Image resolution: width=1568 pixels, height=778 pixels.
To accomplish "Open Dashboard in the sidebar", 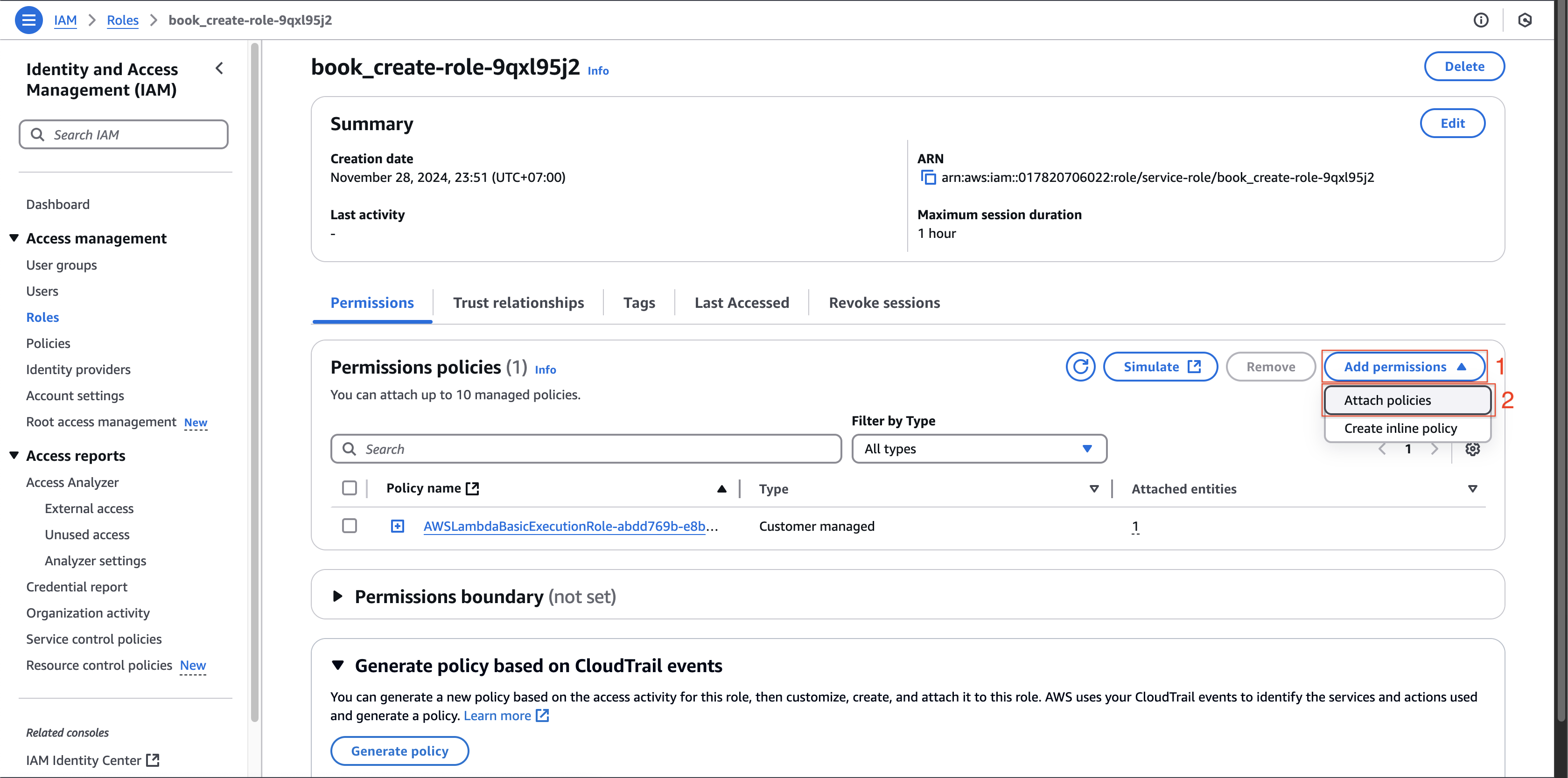I will coord(58,204).
